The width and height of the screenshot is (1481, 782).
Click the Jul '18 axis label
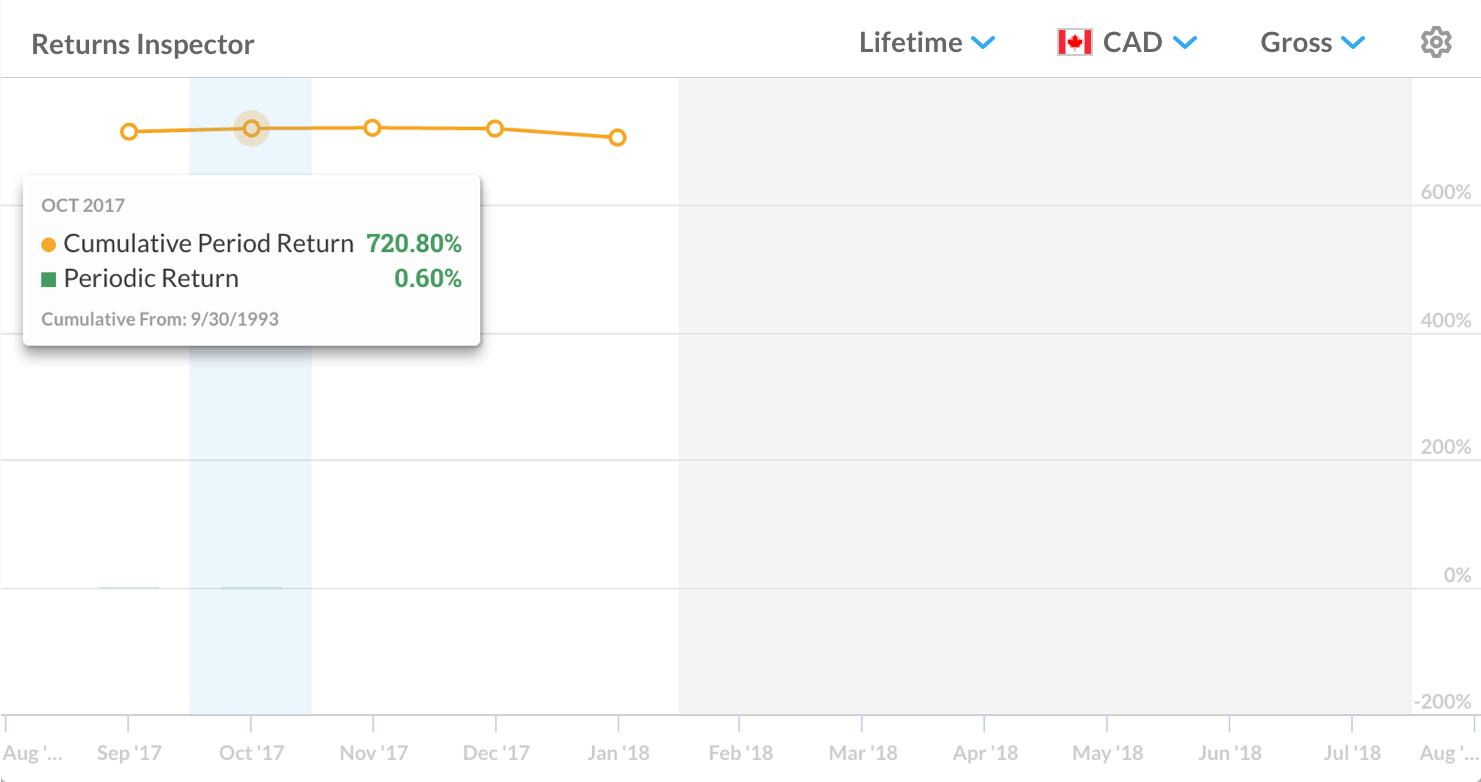point(1351,753)
